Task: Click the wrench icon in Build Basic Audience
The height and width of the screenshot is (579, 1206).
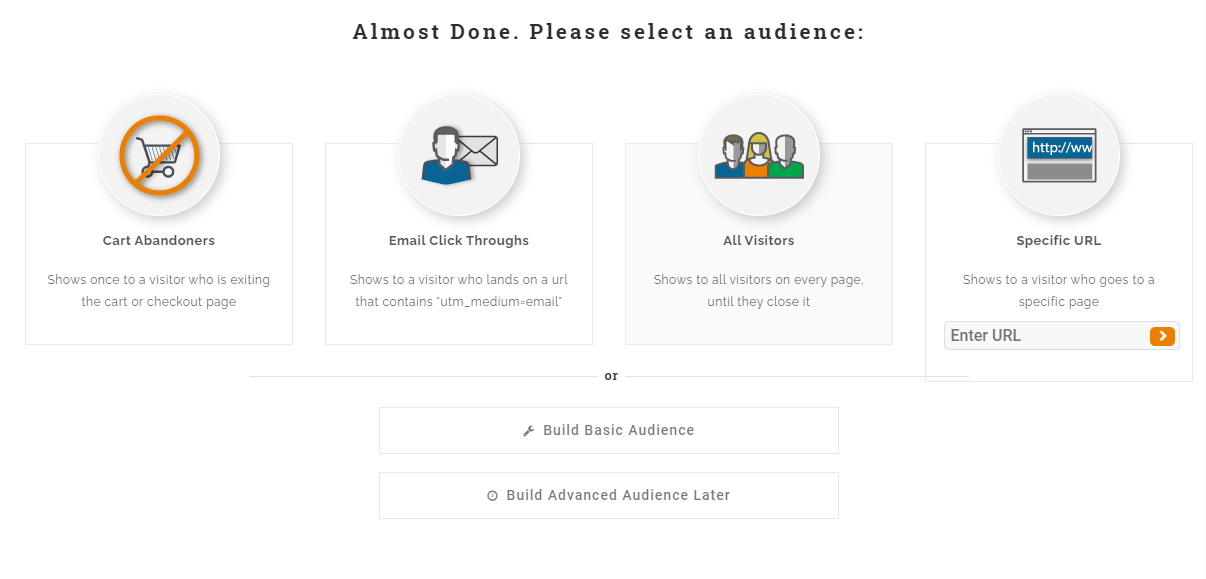Action: pos(529,429)
